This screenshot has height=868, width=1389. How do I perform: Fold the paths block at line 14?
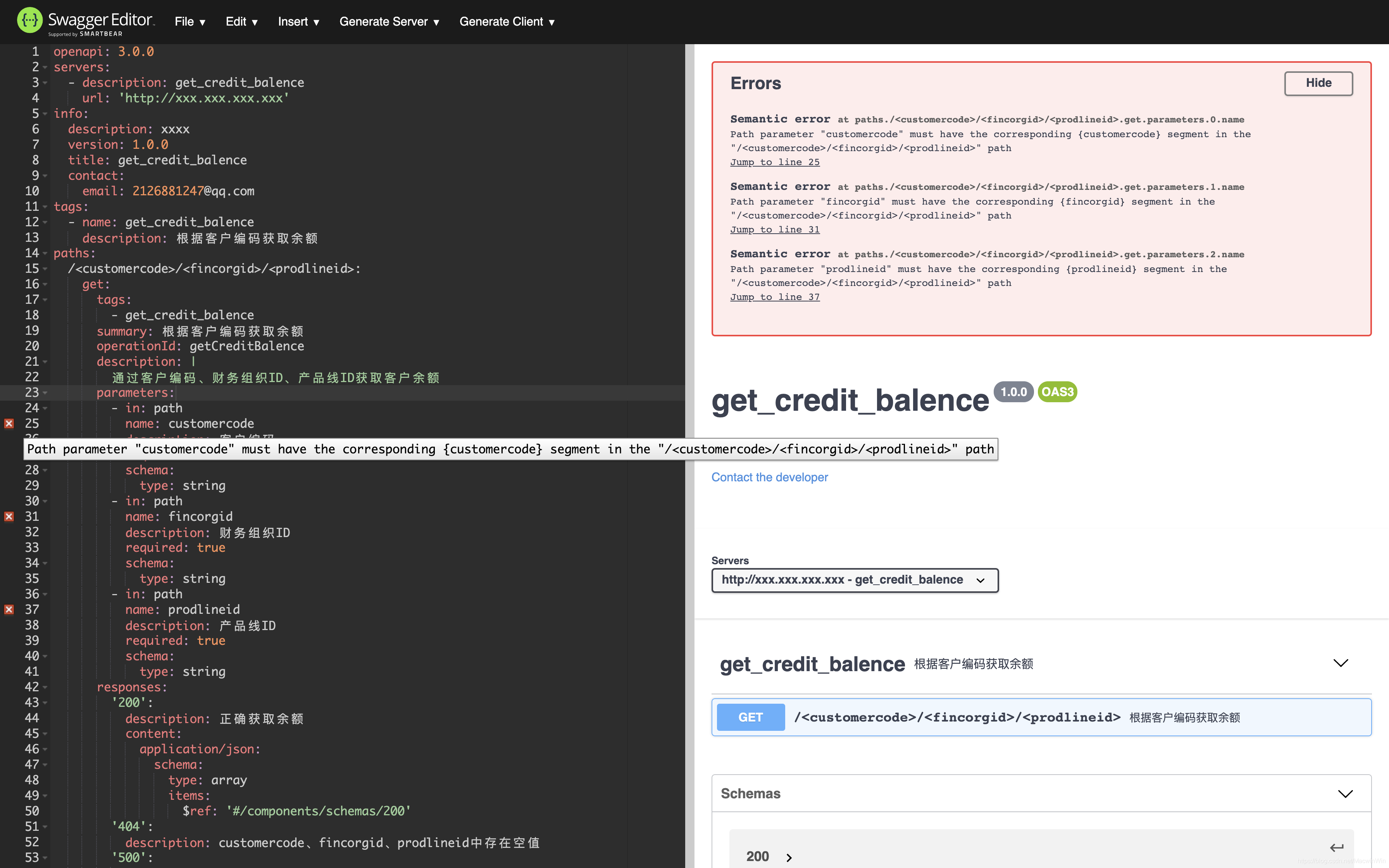pyautogui.click(x=45, y=253)
